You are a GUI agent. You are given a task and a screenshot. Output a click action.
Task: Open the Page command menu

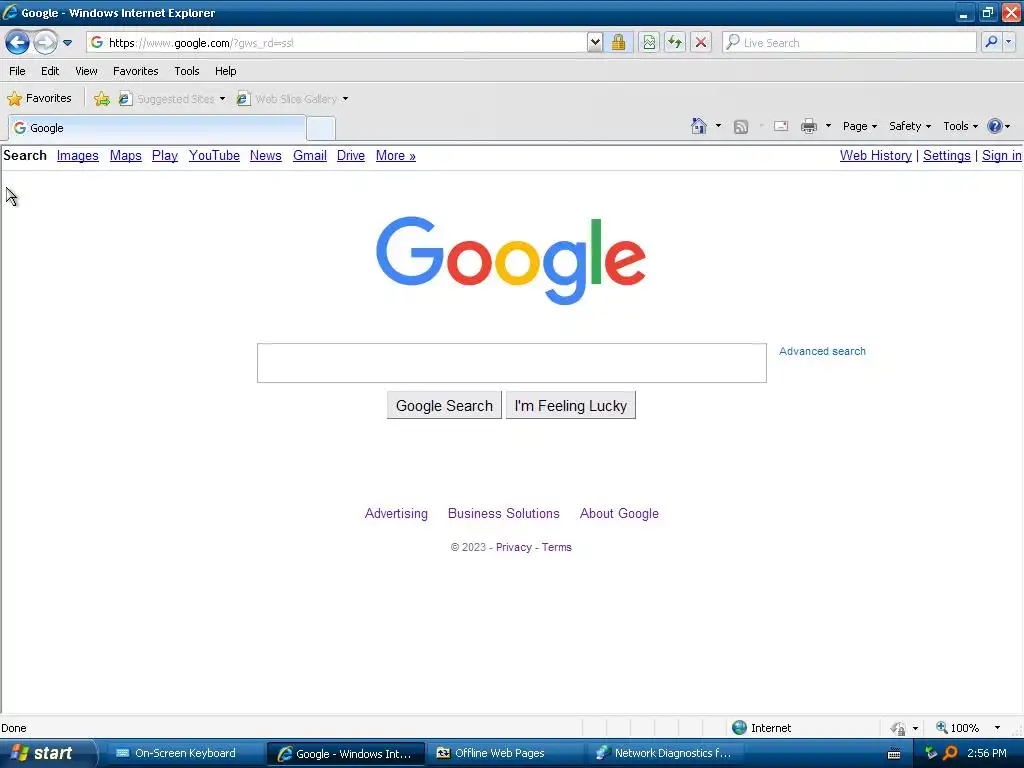coord(859,126)
